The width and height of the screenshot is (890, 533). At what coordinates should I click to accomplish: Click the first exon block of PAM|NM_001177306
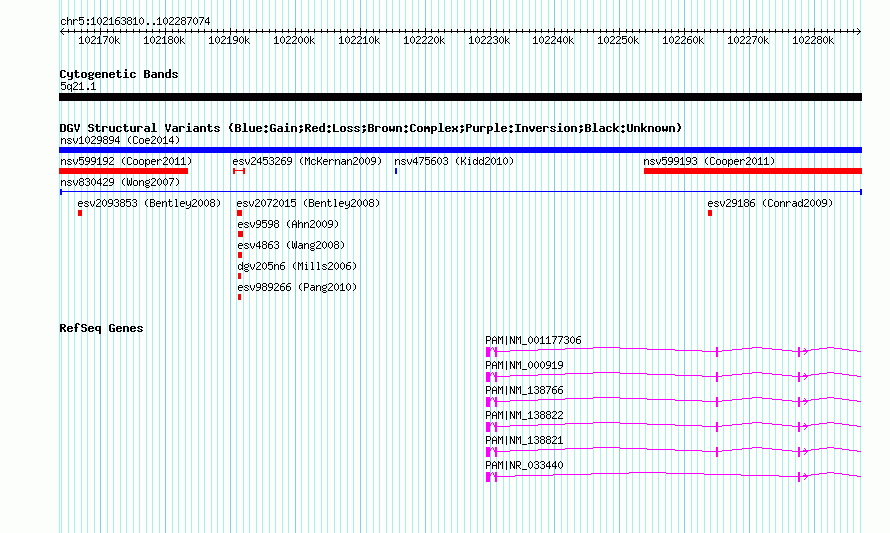click(488, 352)
